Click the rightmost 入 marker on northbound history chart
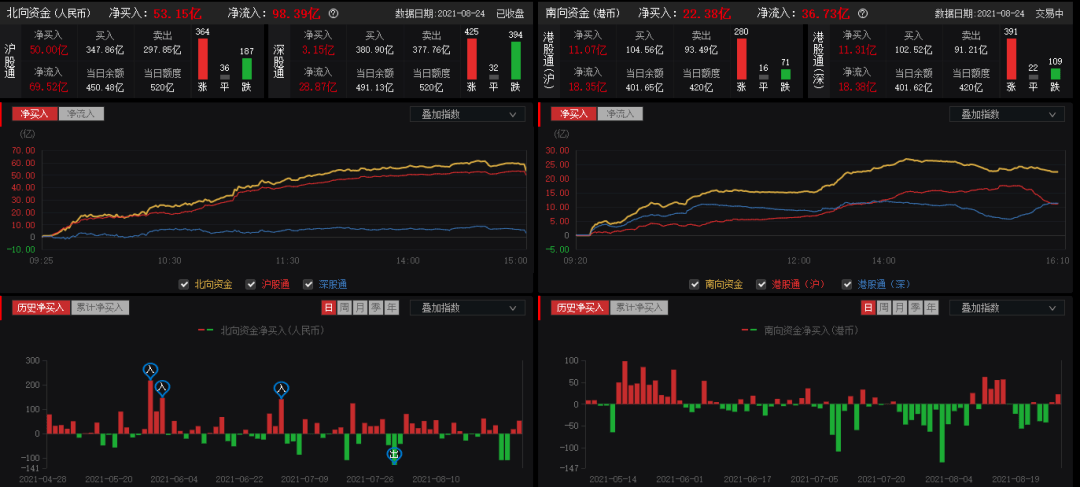This screenshot has height=487, width=1080. [281, 389]
